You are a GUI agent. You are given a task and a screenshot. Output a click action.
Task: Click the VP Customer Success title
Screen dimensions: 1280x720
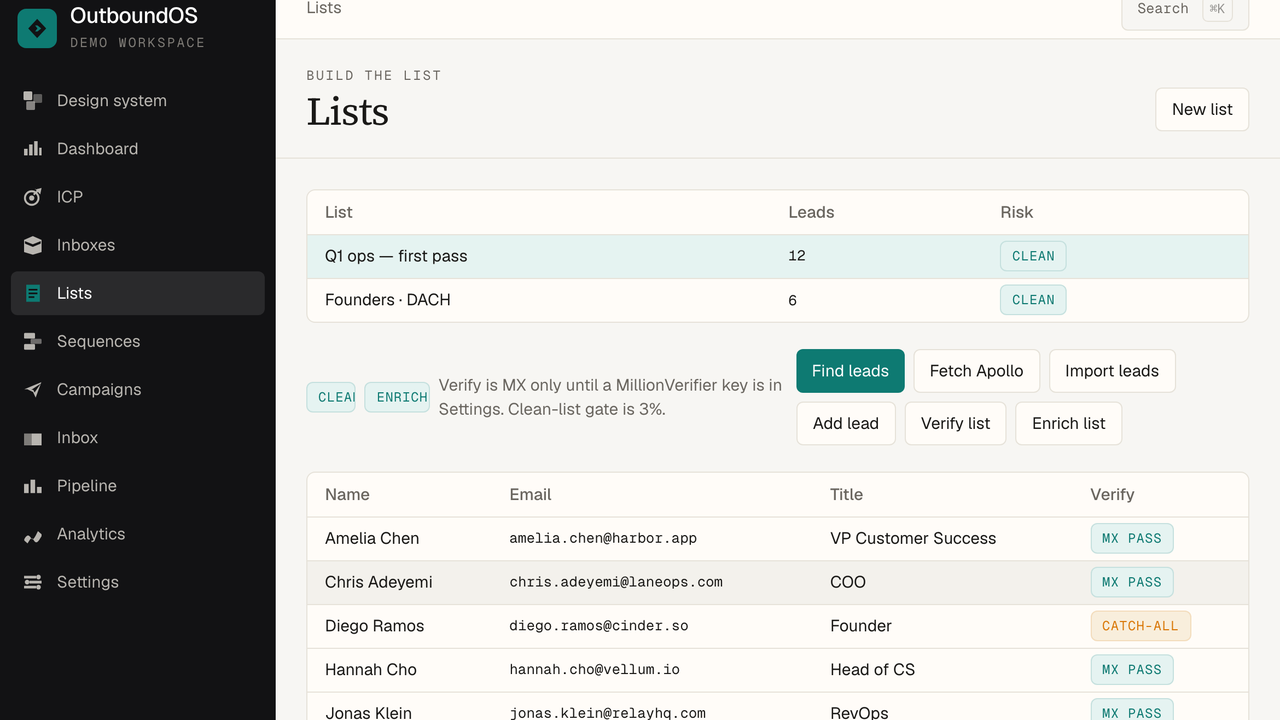click(x=913, y=538)
